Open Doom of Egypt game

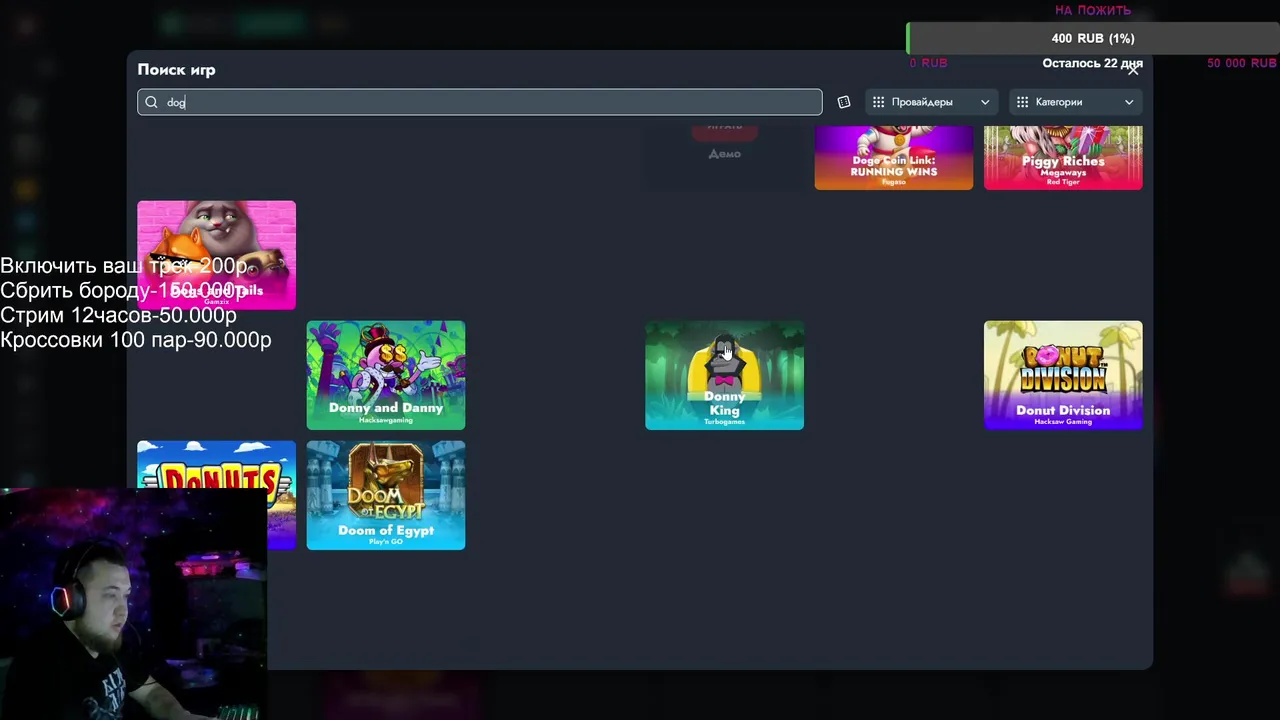[x=386, y=495]
